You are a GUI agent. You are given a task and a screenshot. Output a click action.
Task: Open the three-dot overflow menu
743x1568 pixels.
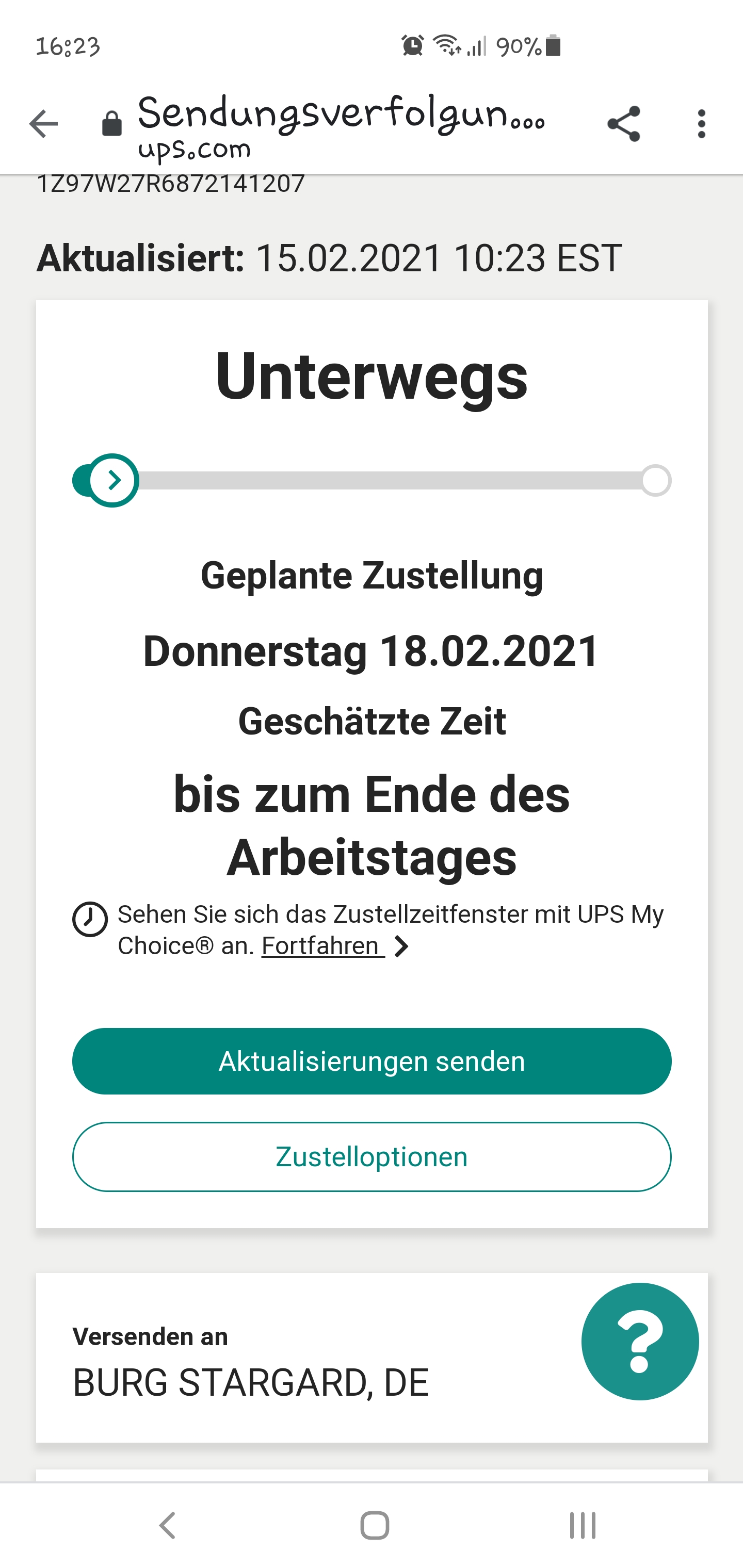click(x=702, y=124)
